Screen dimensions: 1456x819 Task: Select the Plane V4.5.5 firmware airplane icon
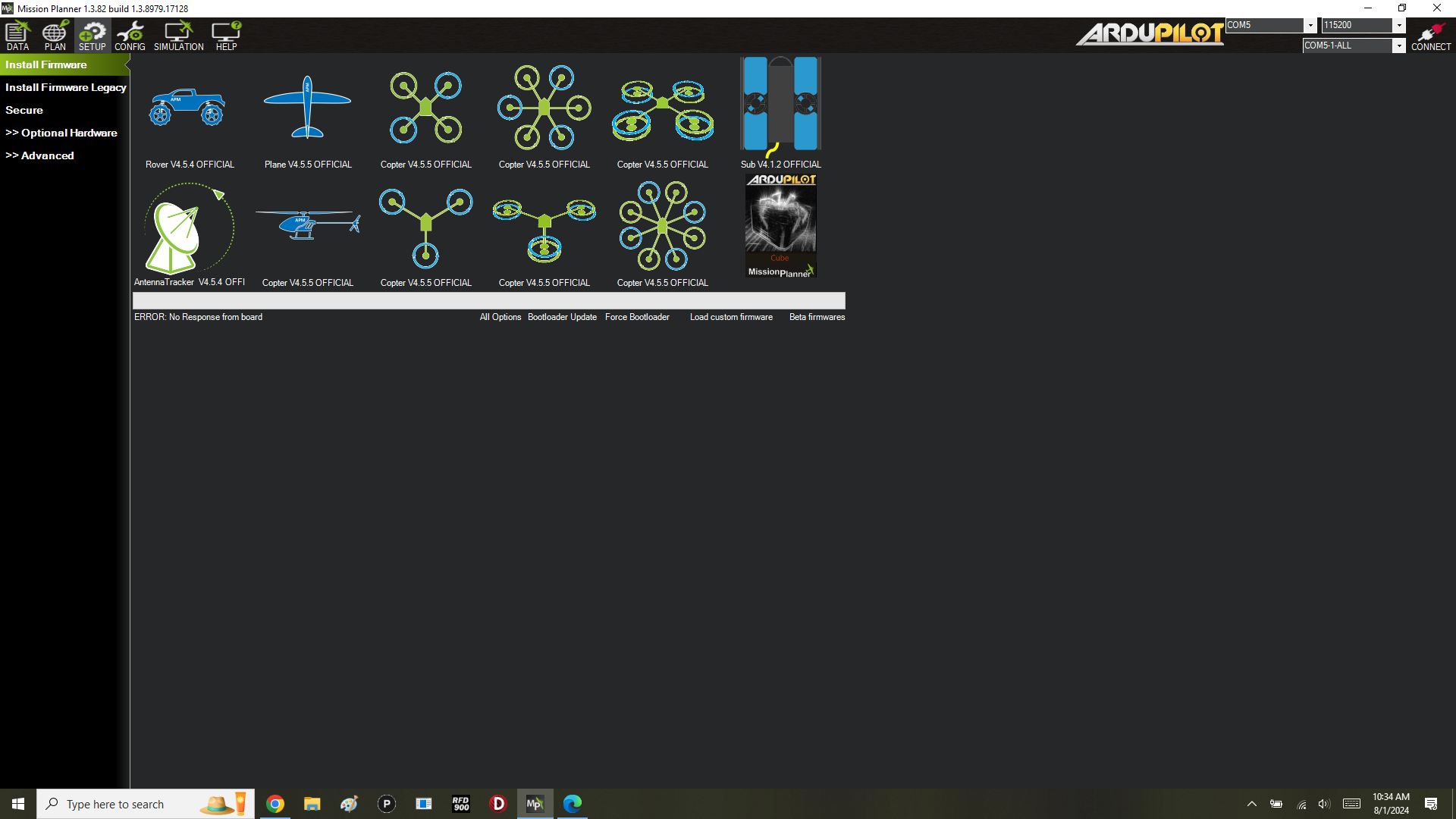pyautogui.click(x=307, y=108)
